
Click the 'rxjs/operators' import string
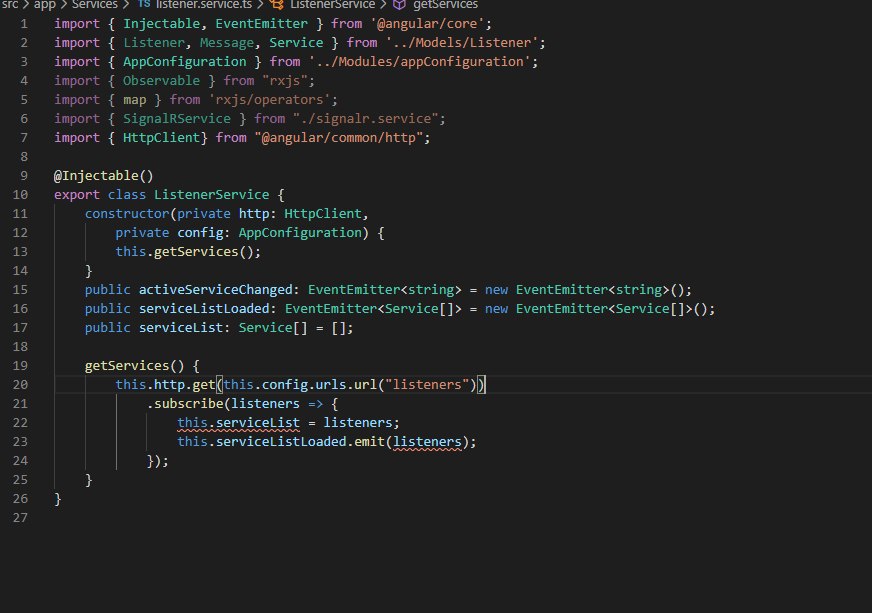269,100
